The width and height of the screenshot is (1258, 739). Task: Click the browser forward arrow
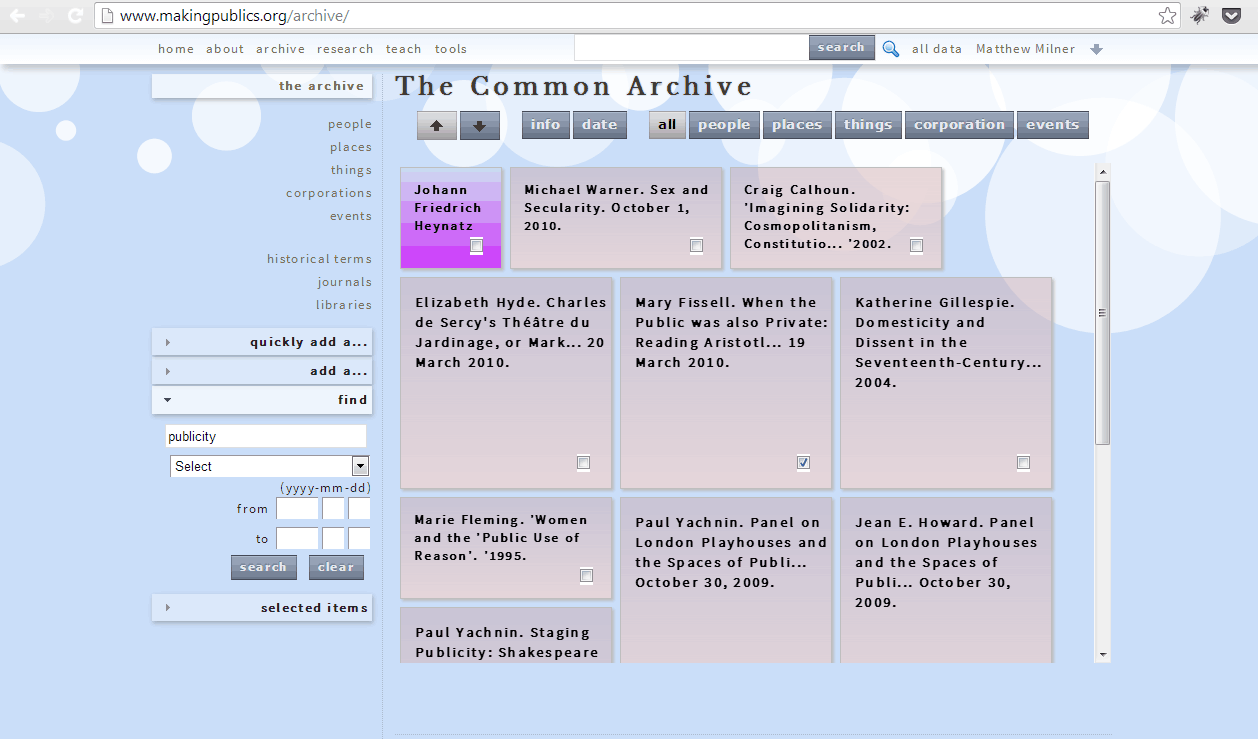point(46,16)
